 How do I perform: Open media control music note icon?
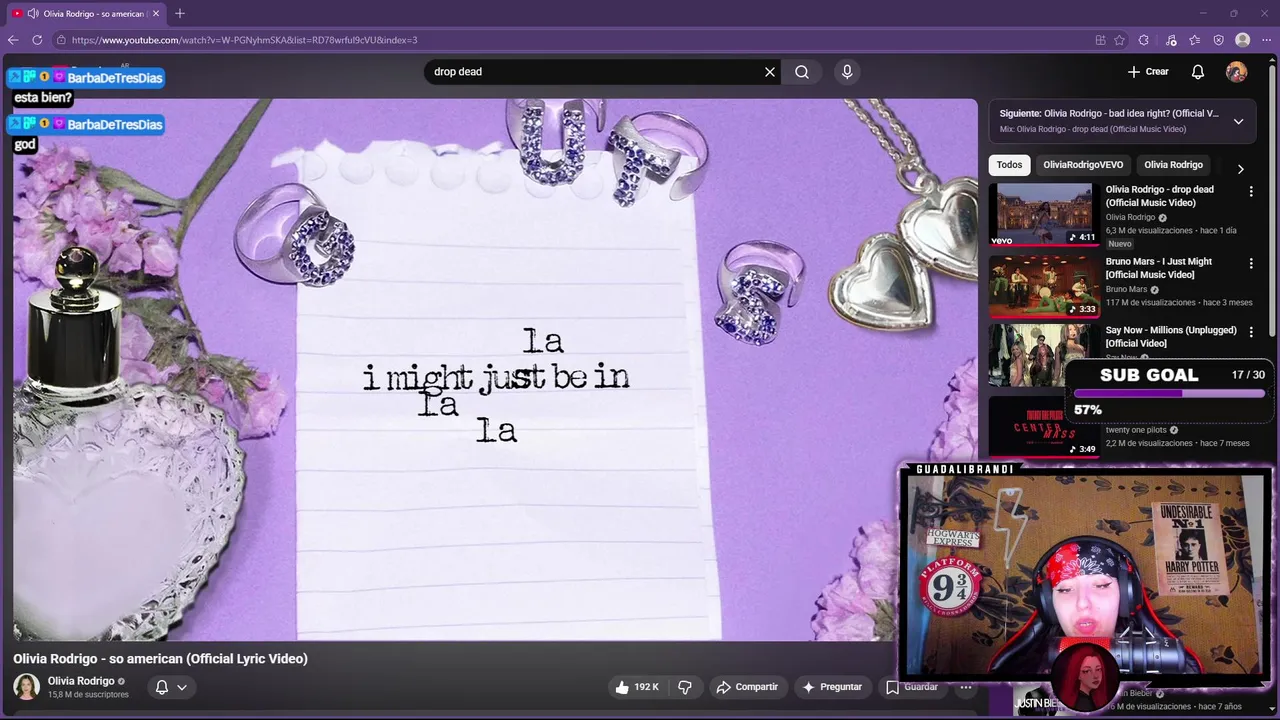(1171, 40)
